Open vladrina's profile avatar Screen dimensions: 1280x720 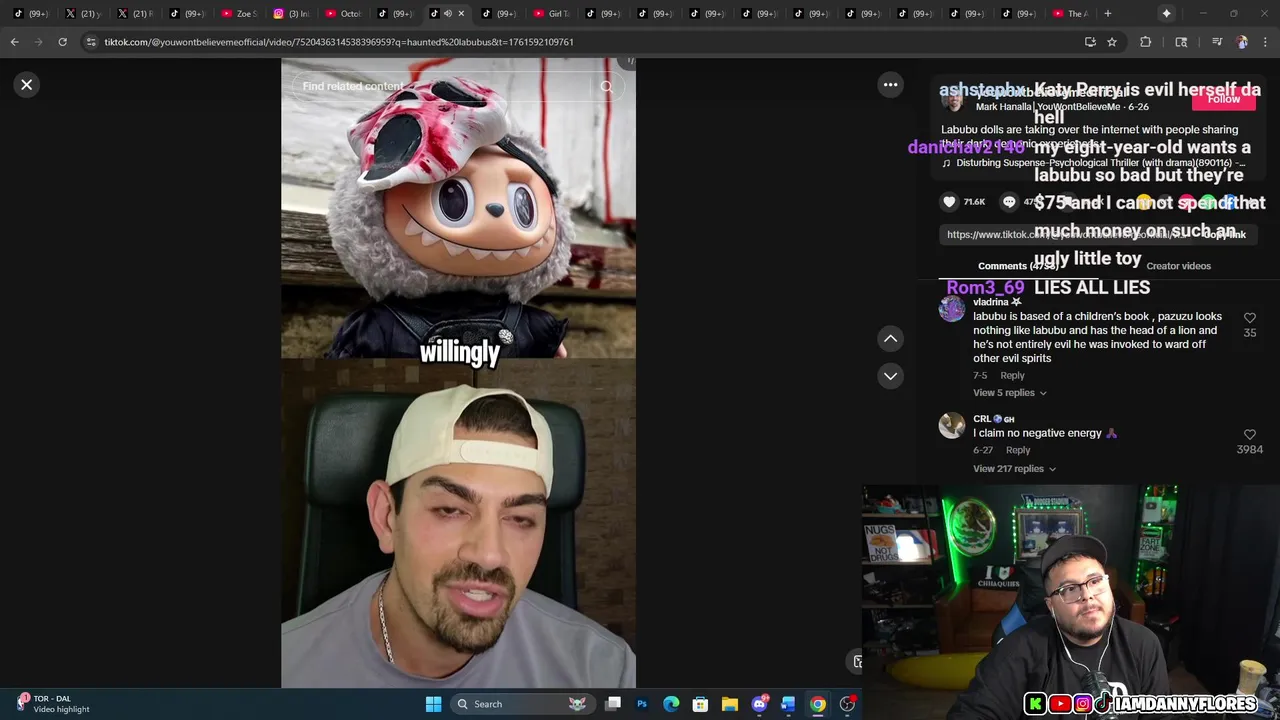point(951,309)
